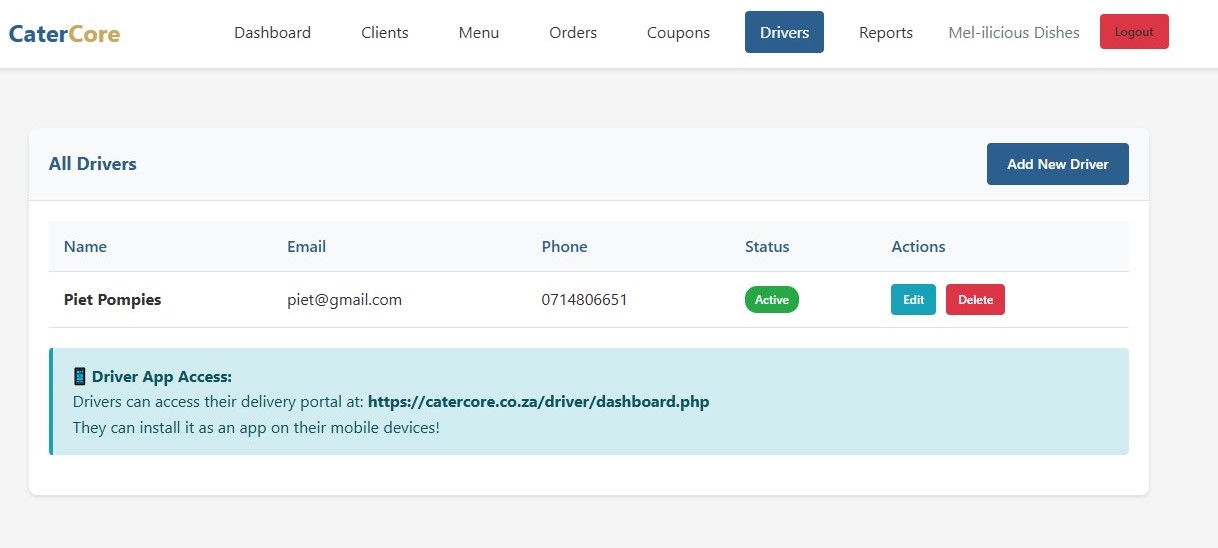Open the Coupons page
The image size is (1218, 548).
pyautogui.click(x=678, y=33)
